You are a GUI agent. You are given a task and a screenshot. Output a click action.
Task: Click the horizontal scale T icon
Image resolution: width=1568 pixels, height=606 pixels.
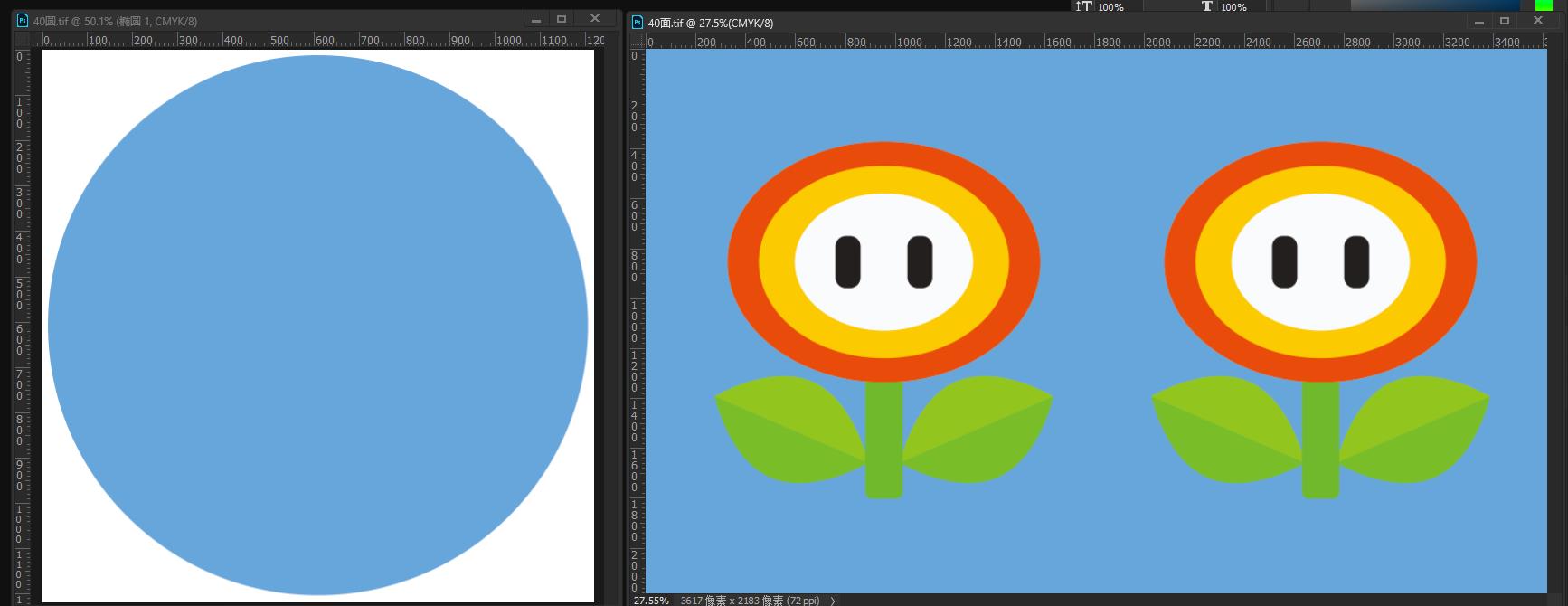pos(1207,6)
